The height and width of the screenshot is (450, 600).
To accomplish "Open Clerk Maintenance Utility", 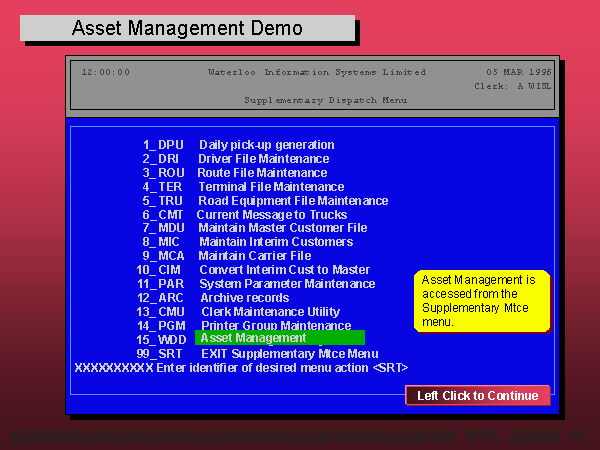I will click(270, 312).
